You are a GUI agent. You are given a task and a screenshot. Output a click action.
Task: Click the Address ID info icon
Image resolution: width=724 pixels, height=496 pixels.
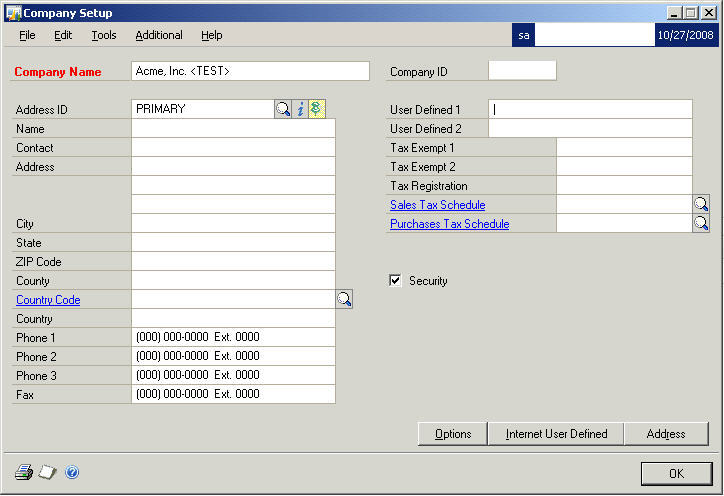[300, 109]
